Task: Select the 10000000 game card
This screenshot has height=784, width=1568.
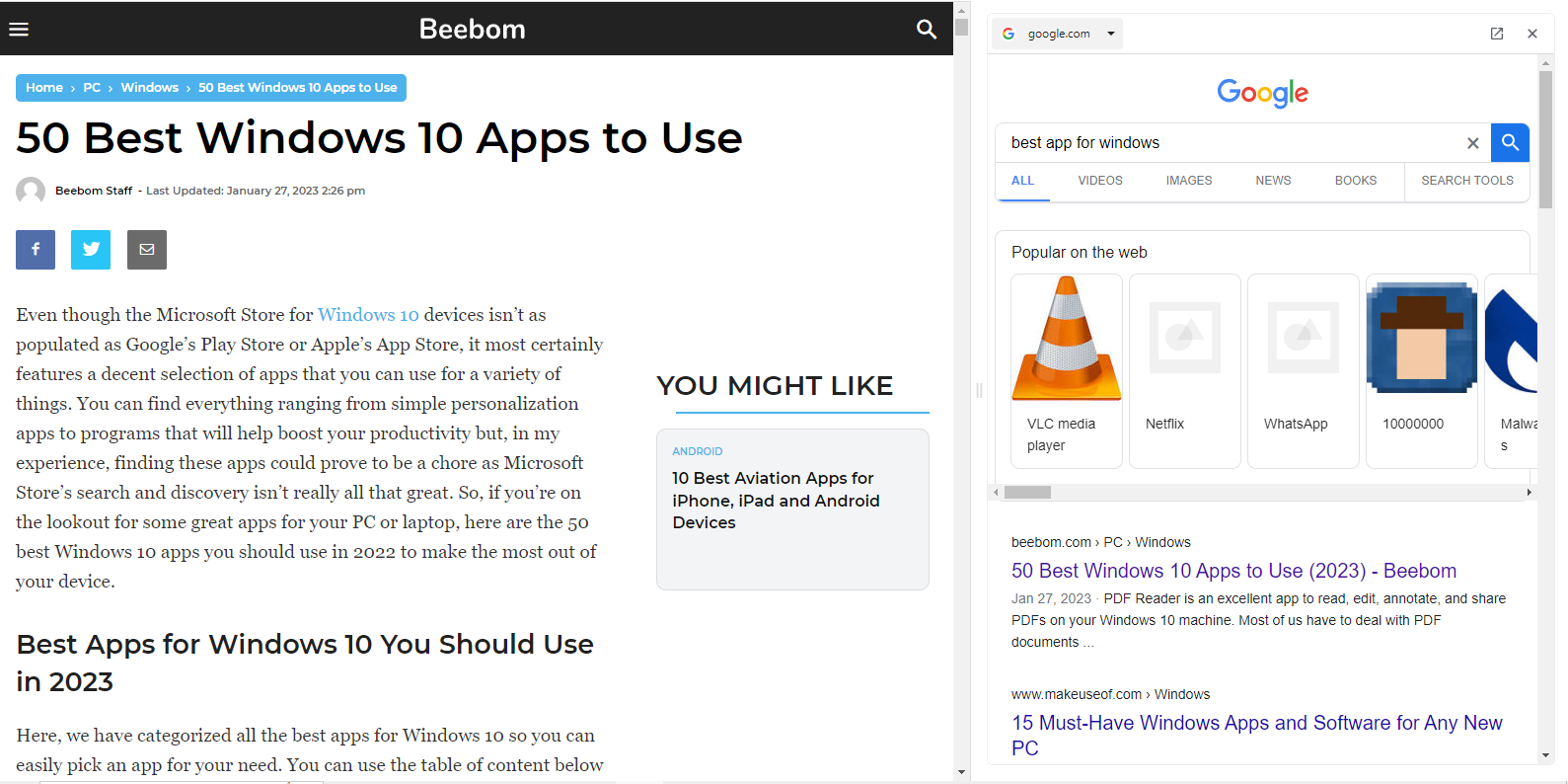Action: point(1422,371)
